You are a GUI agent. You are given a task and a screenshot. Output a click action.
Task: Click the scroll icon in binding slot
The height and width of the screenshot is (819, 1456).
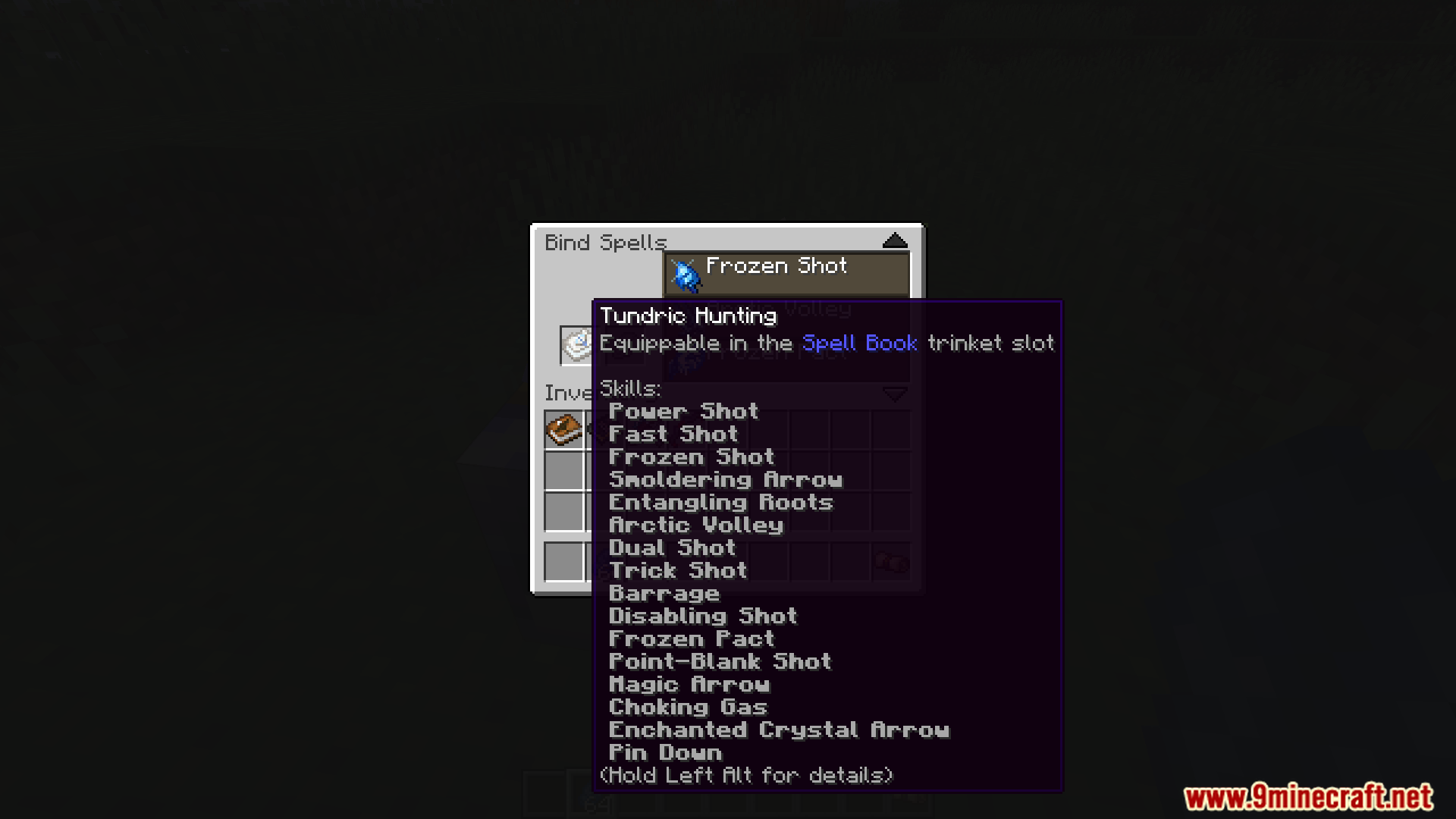click(x=576, y=345)
